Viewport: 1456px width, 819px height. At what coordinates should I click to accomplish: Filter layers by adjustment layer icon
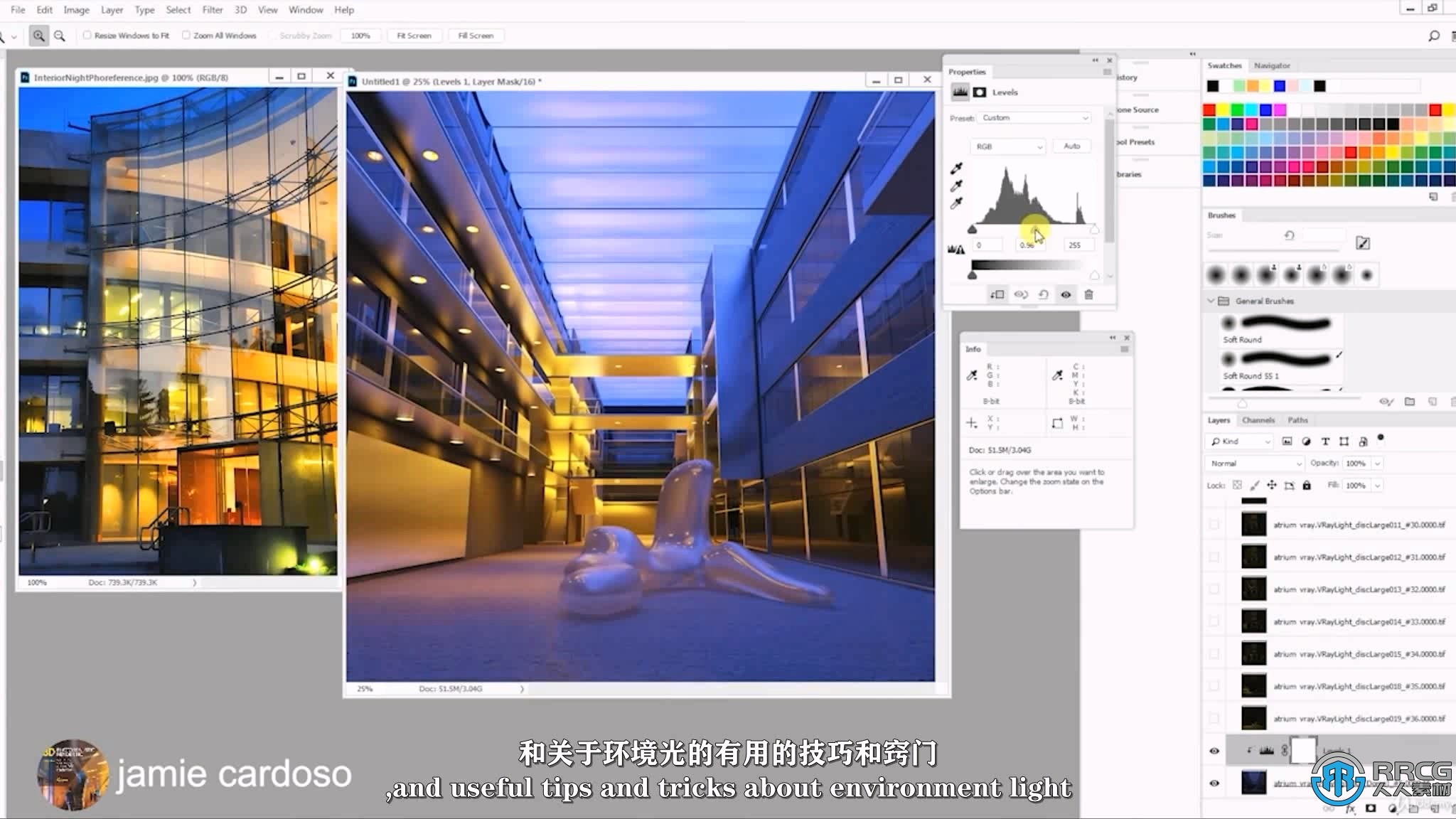(x=1306, y=441)
